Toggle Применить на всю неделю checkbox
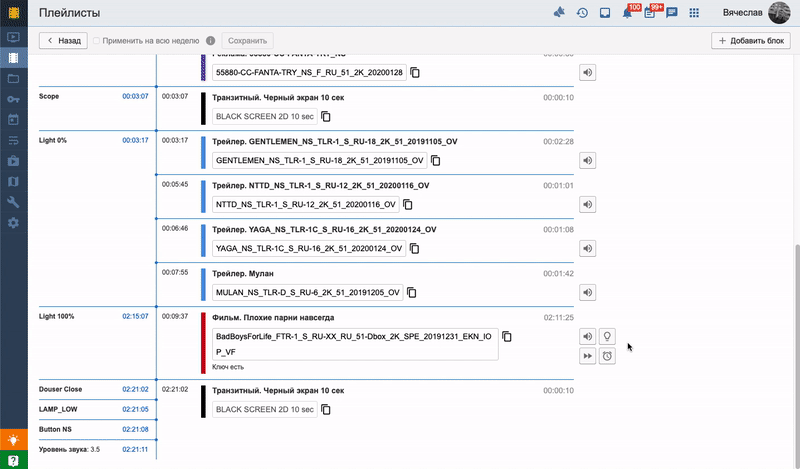 pos(96,41)
